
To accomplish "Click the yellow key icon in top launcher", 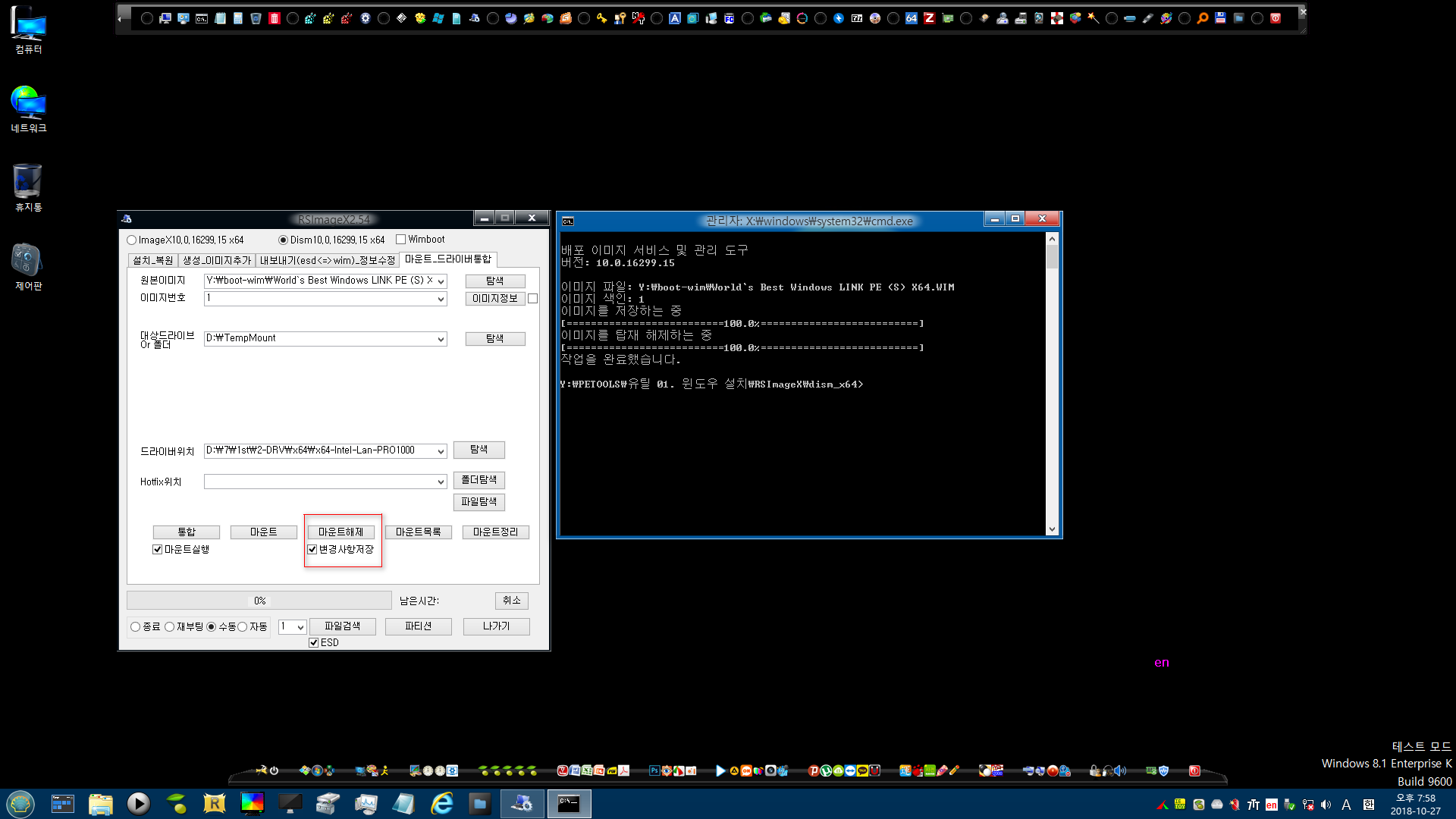I will tap(601, 18).
